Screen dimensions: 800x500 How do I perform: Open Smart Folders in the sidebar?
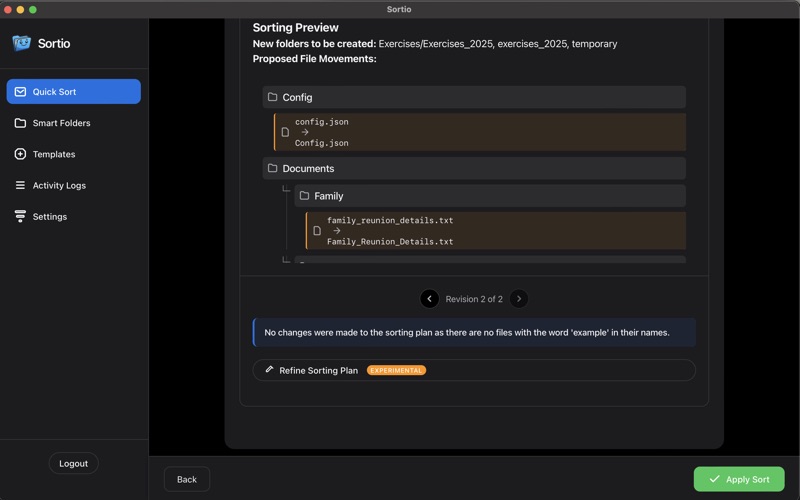tap(73, 123)
